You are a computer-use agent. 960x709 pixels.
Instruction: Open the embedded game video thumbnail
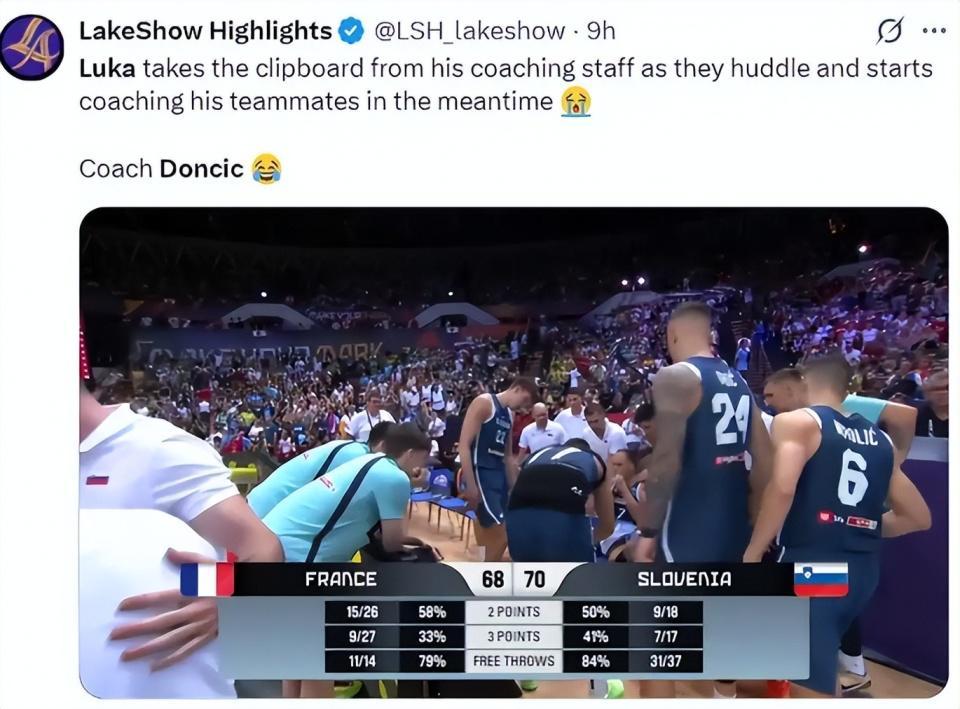point(514,452)
